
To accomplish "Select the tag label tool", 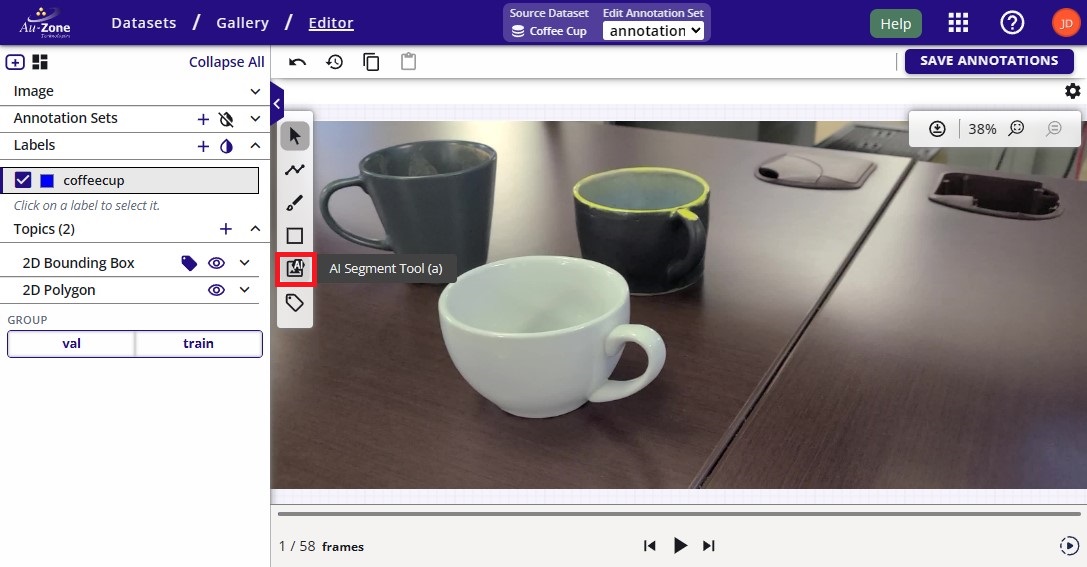I will pos(295,303).
